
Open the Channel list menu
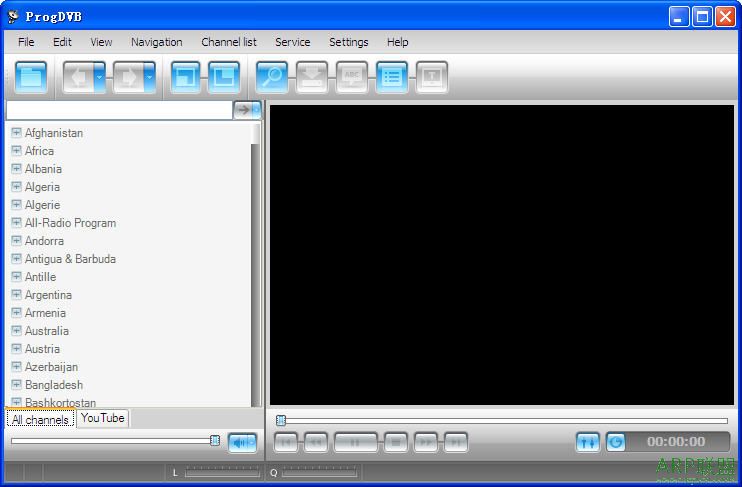[228, 42]
